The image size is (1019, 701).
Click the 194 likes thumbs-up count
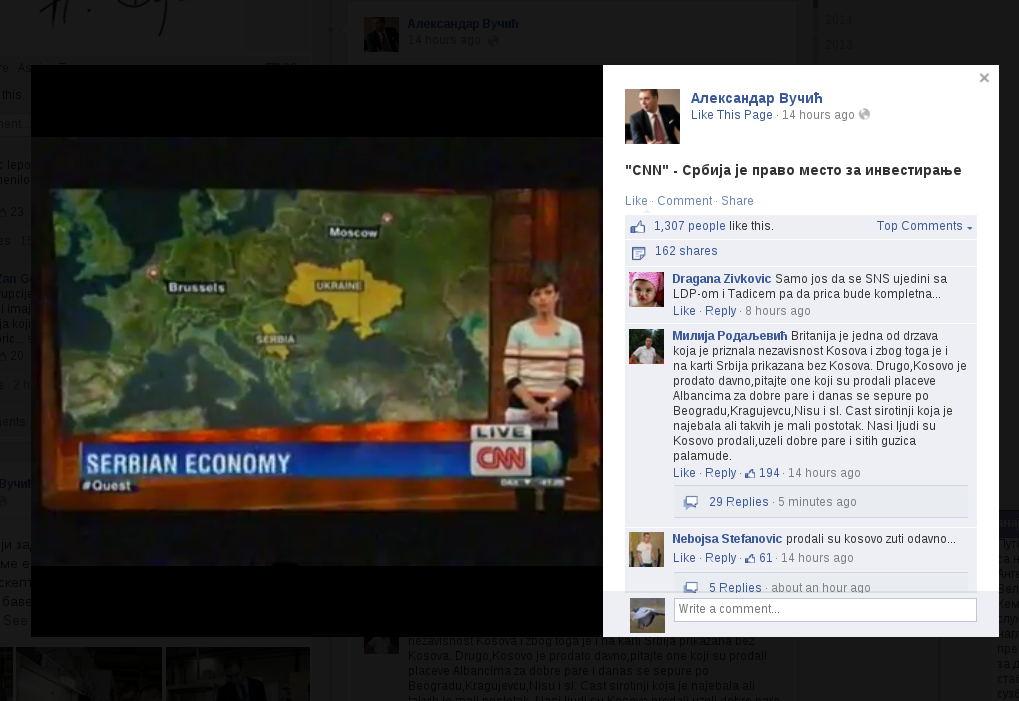click(762, 473)
